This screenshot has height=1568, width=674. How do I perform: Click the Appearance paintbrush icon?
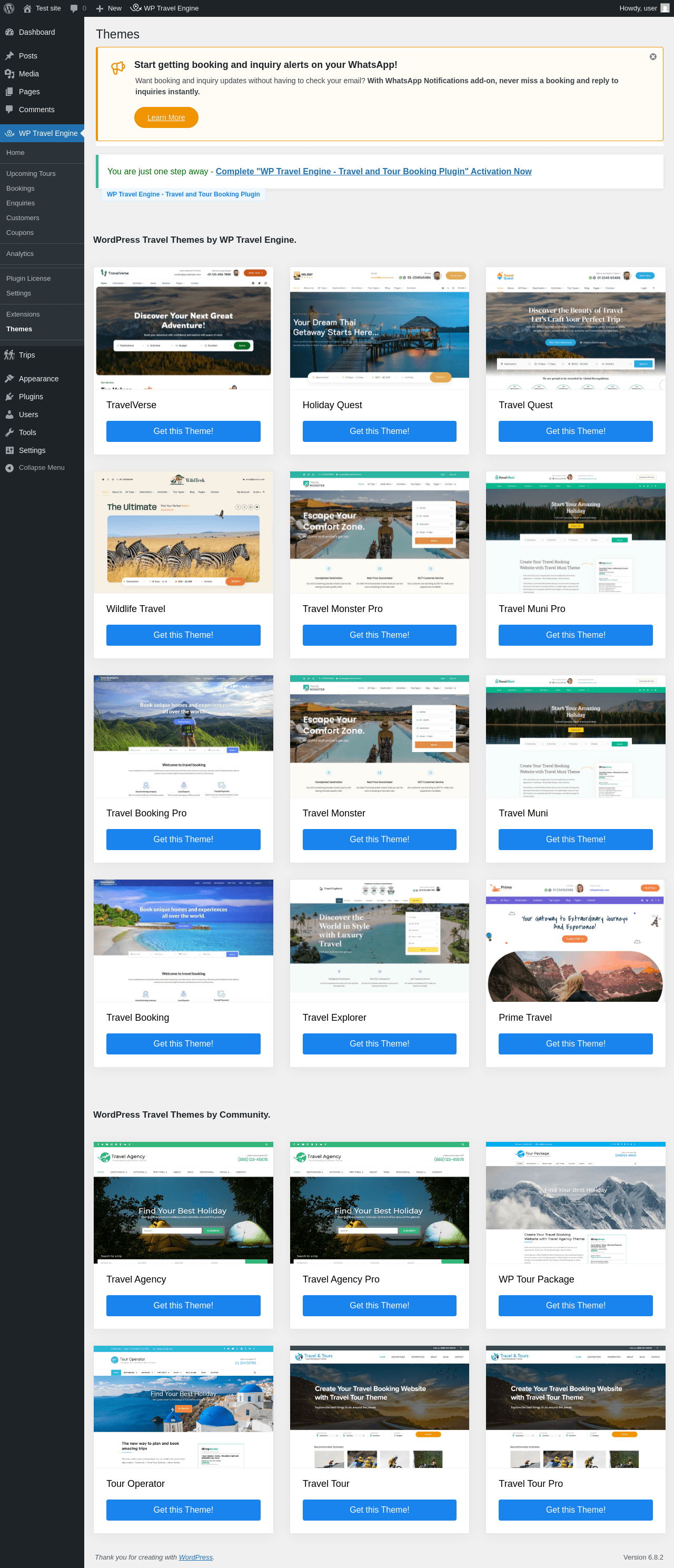tap(9, 379)
